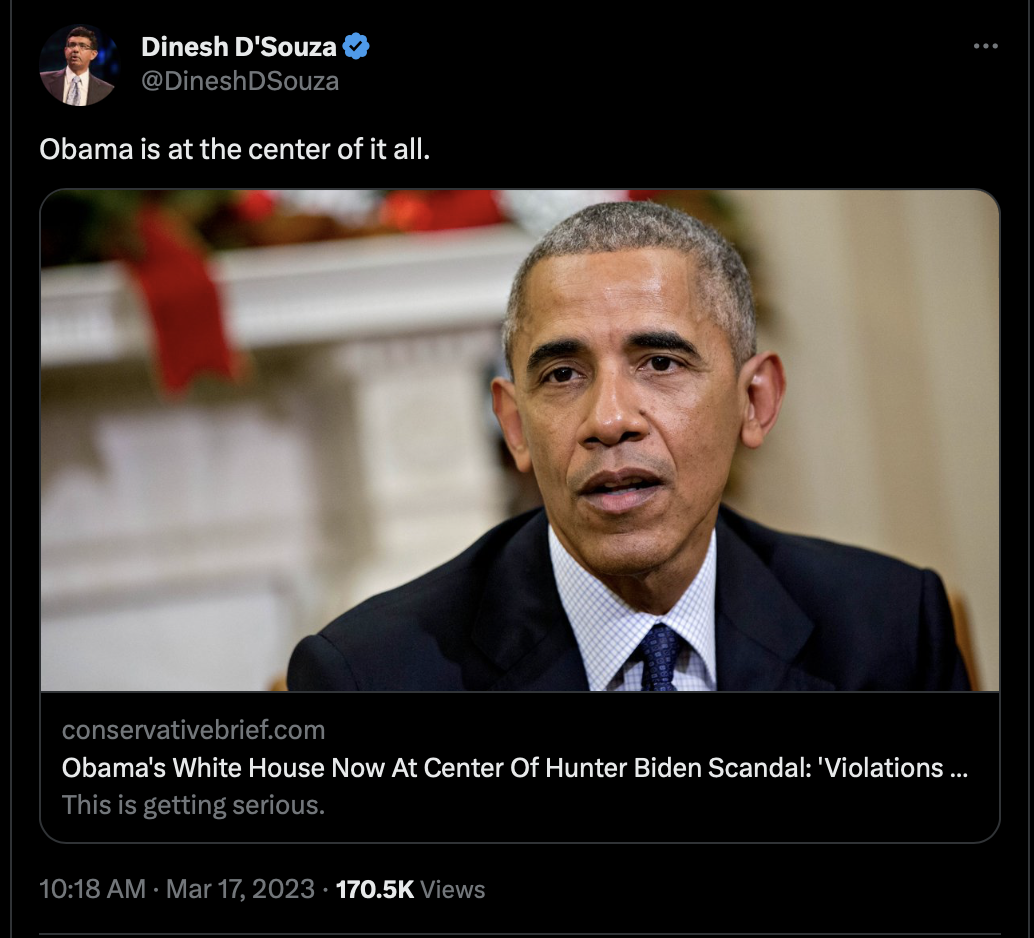The height and width of the screenshot is (938, 1034).
Task: Open the Hunter Biden Scandal headline
Action: coord(514,768)
